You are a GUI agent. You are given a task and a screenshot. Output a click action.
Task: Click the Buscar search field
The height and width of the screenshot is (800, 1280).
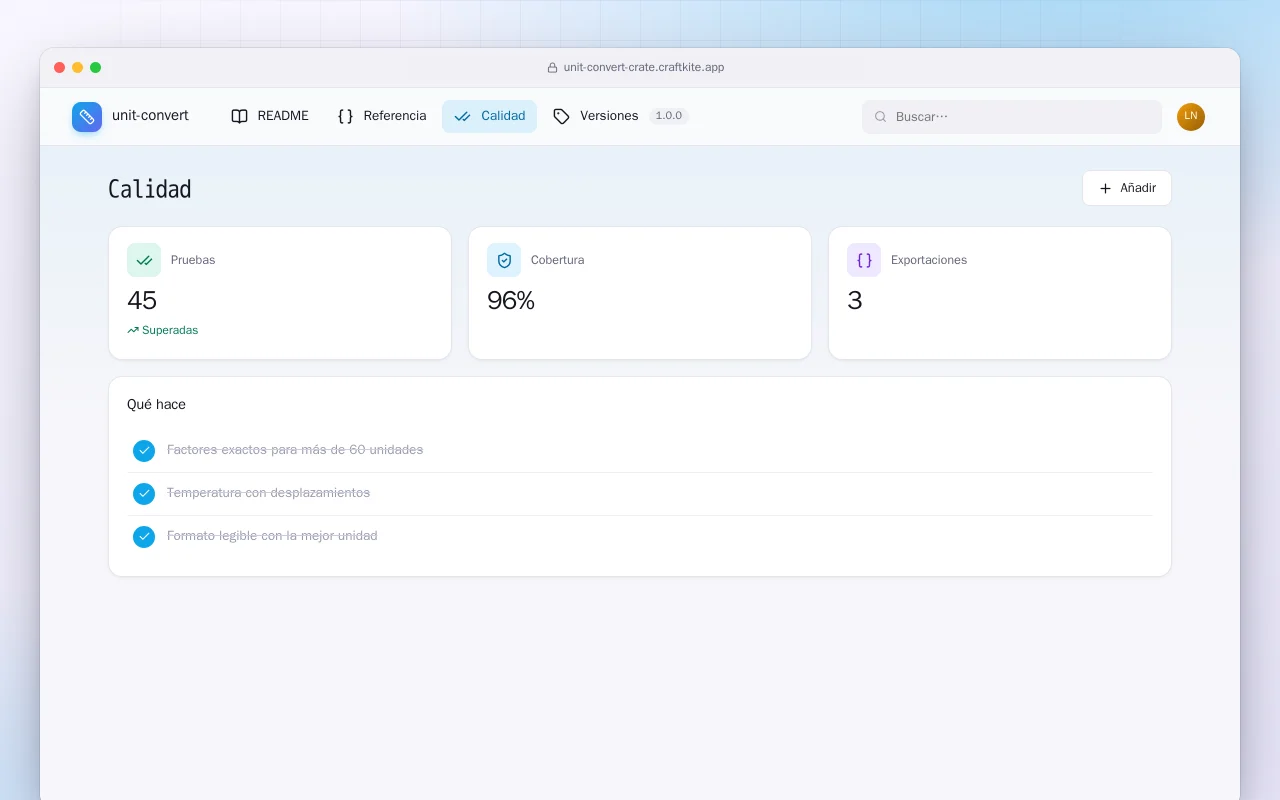[1012, 117]
